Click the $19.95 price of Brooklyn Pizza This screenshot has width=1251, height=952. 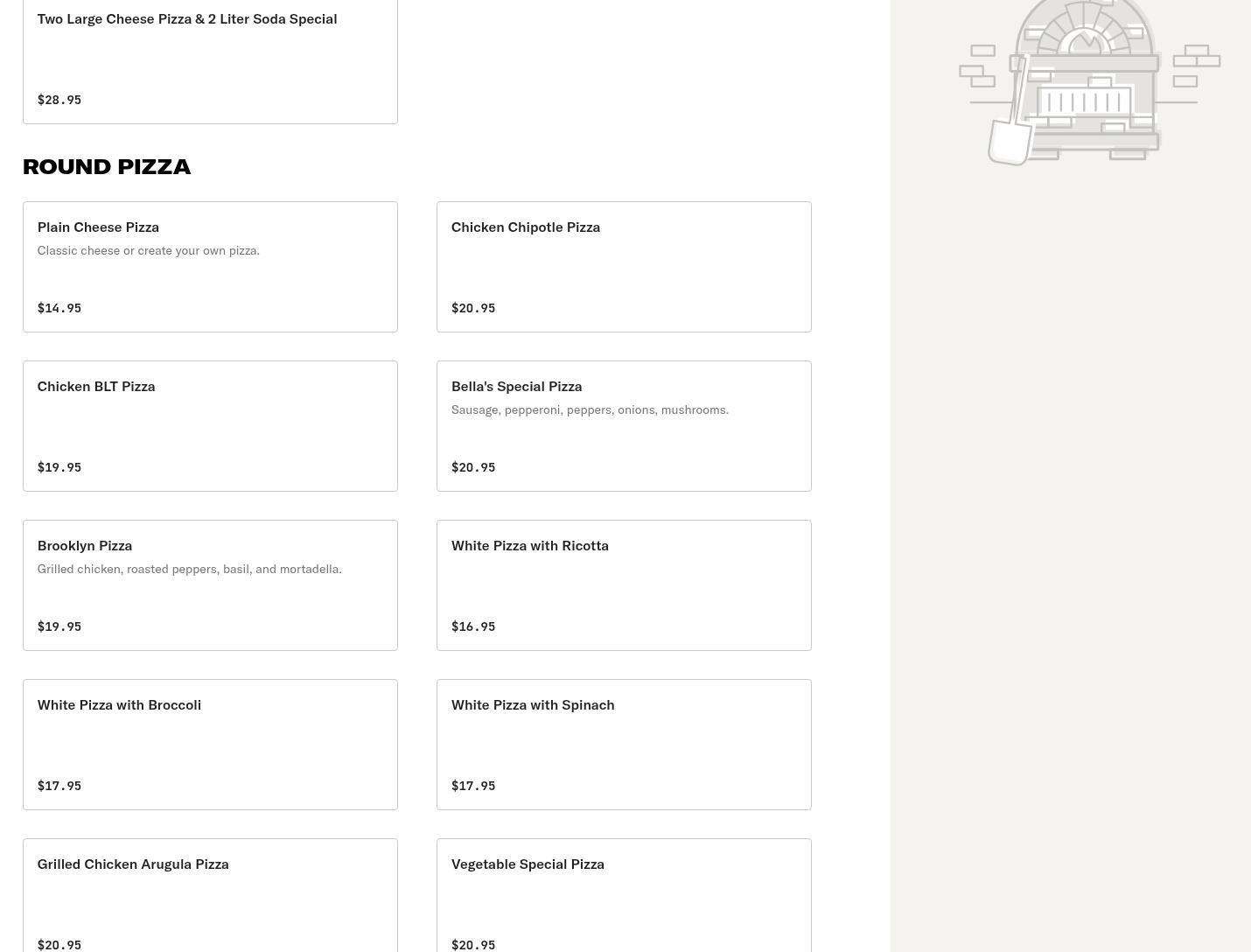59,626
